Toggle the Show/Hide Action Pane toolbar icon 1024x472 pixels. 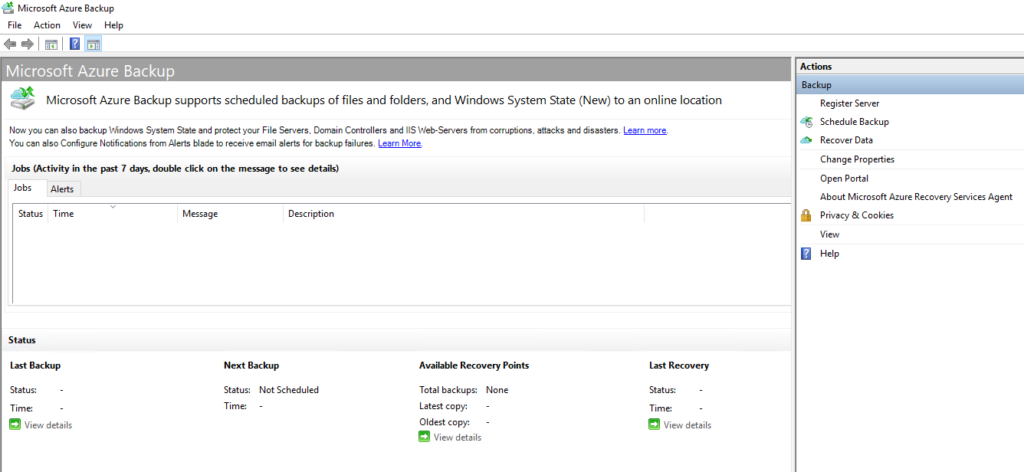tap(93, 44)
